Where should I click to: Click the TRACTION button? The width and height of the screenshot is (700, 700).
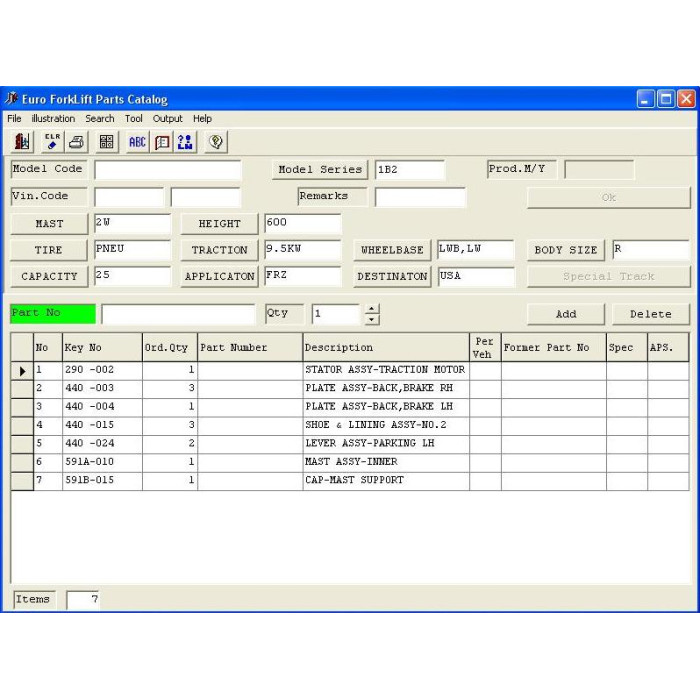coord(219,250)
